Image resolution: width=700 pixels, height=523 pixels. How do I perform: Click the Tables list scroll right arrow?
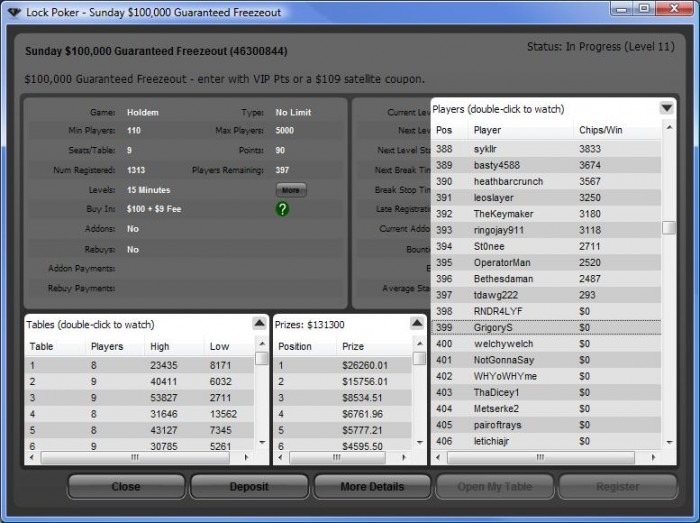coord(246,457)
